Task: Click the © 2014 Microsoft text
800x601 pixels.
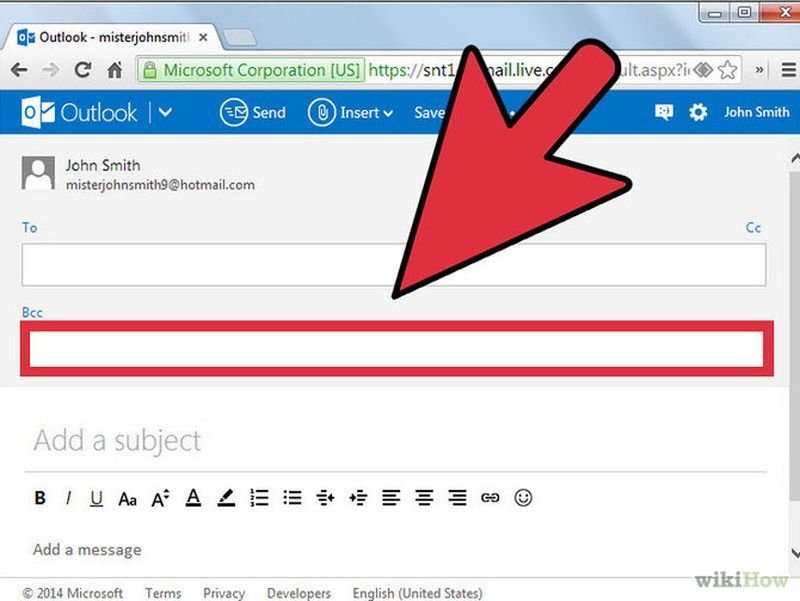Action: pos(72,593)
